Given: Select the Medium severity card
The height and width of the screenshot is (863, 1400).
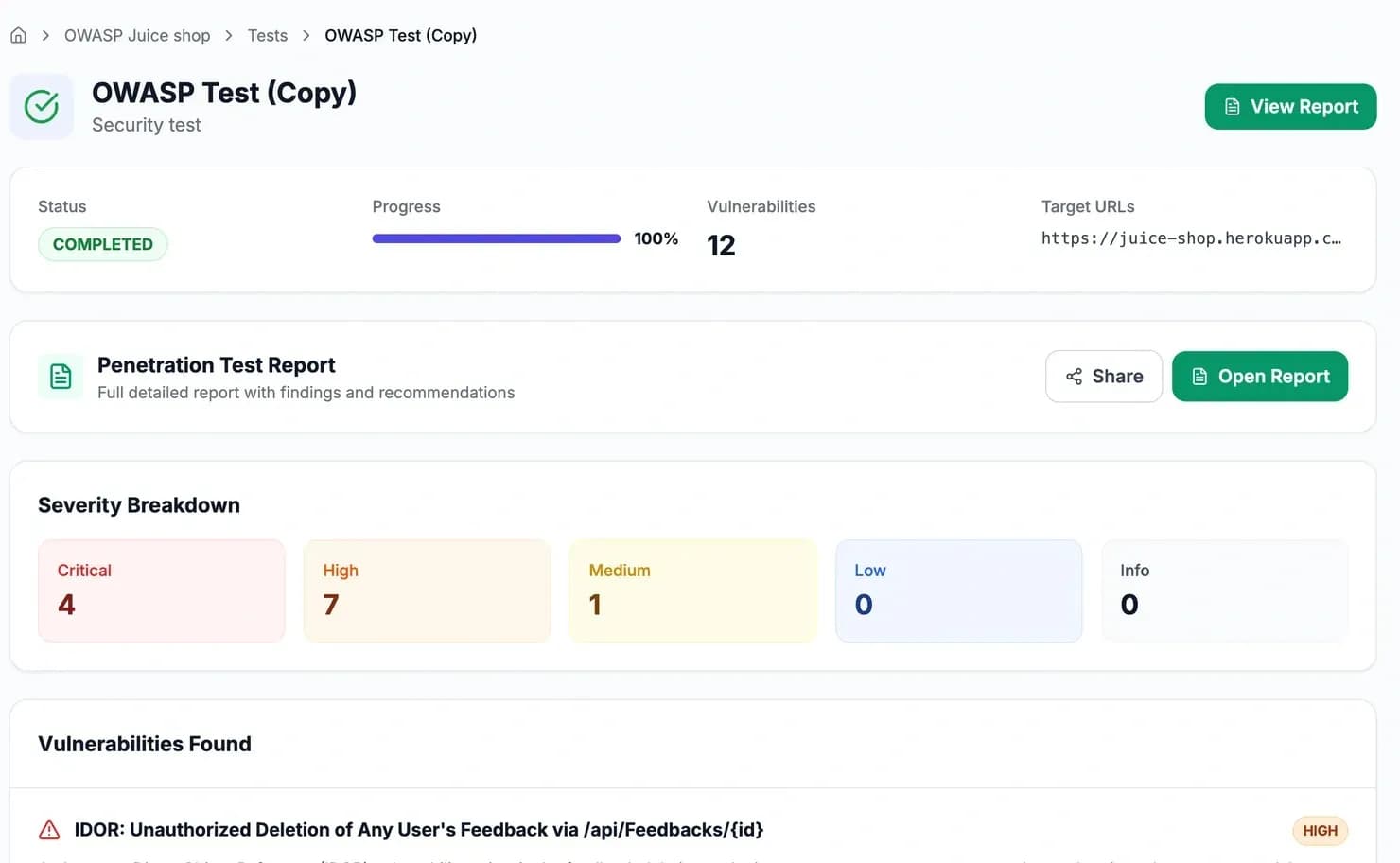Looking at the screenshot, I should (693, 591).
